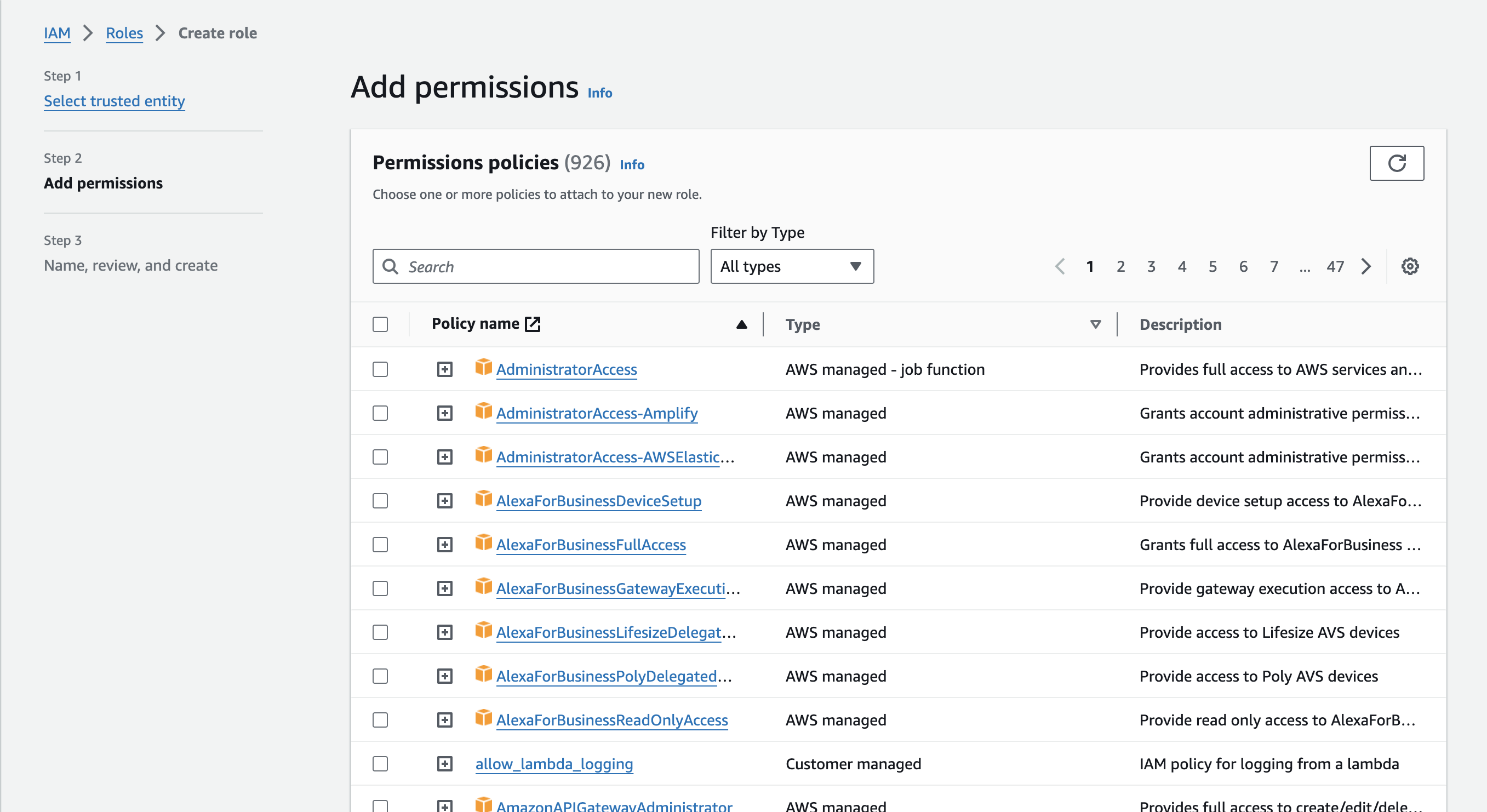Screen dimensions: 1487x812
Task: Go to Step 1 Select trusted entity
Action: [x=115, y=101]
